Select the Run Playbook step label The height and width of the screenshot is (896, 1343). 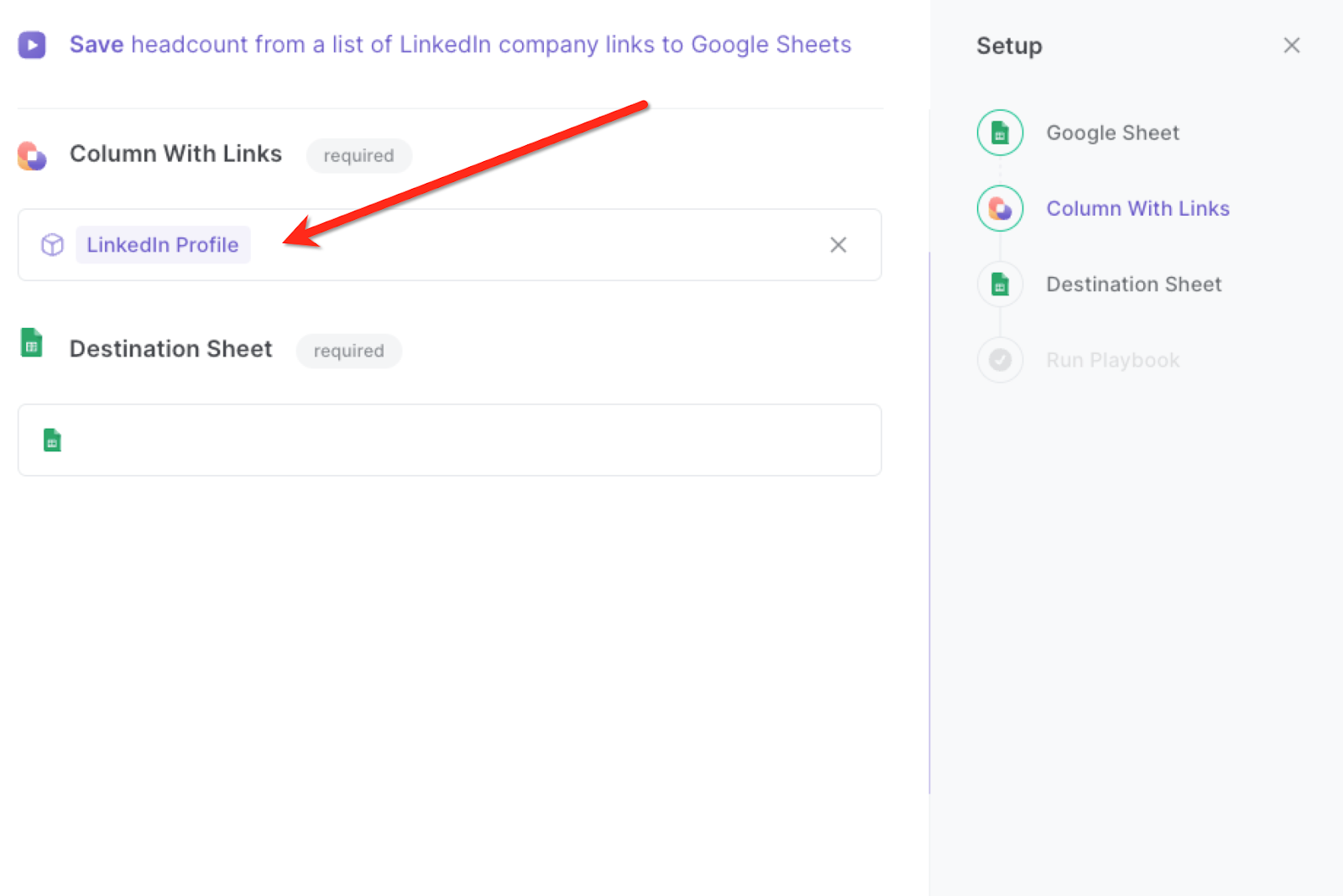(1112, 360)
